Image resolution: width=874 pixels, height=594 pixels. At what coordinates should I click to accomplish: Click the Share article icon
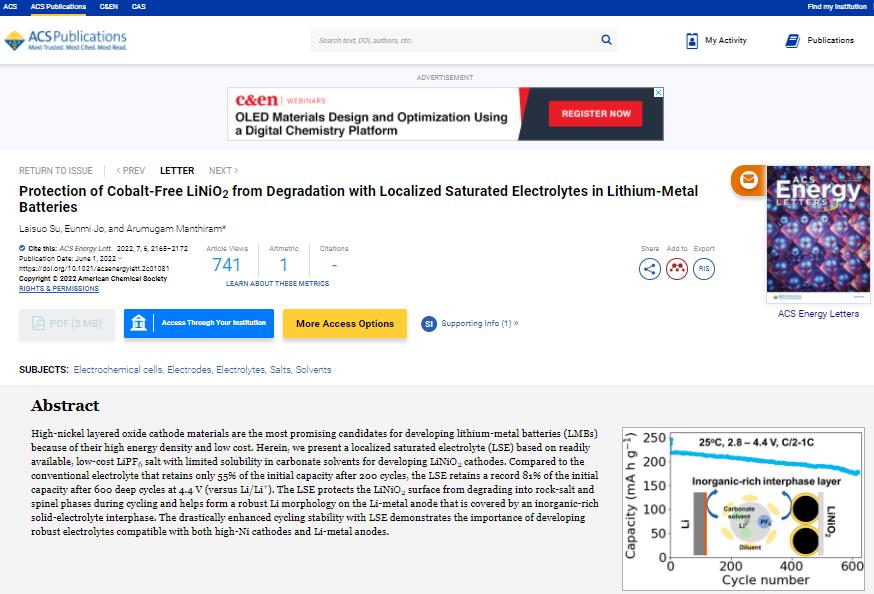tap(650, 268)
